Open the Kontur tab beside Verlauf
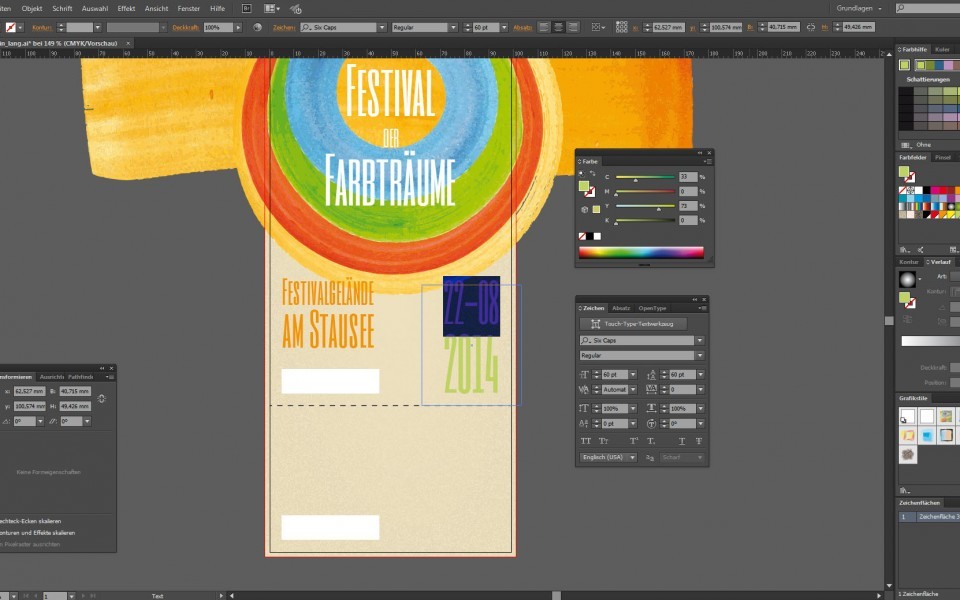This screenshot has width=960, height=600. click(x=909, y=262)
